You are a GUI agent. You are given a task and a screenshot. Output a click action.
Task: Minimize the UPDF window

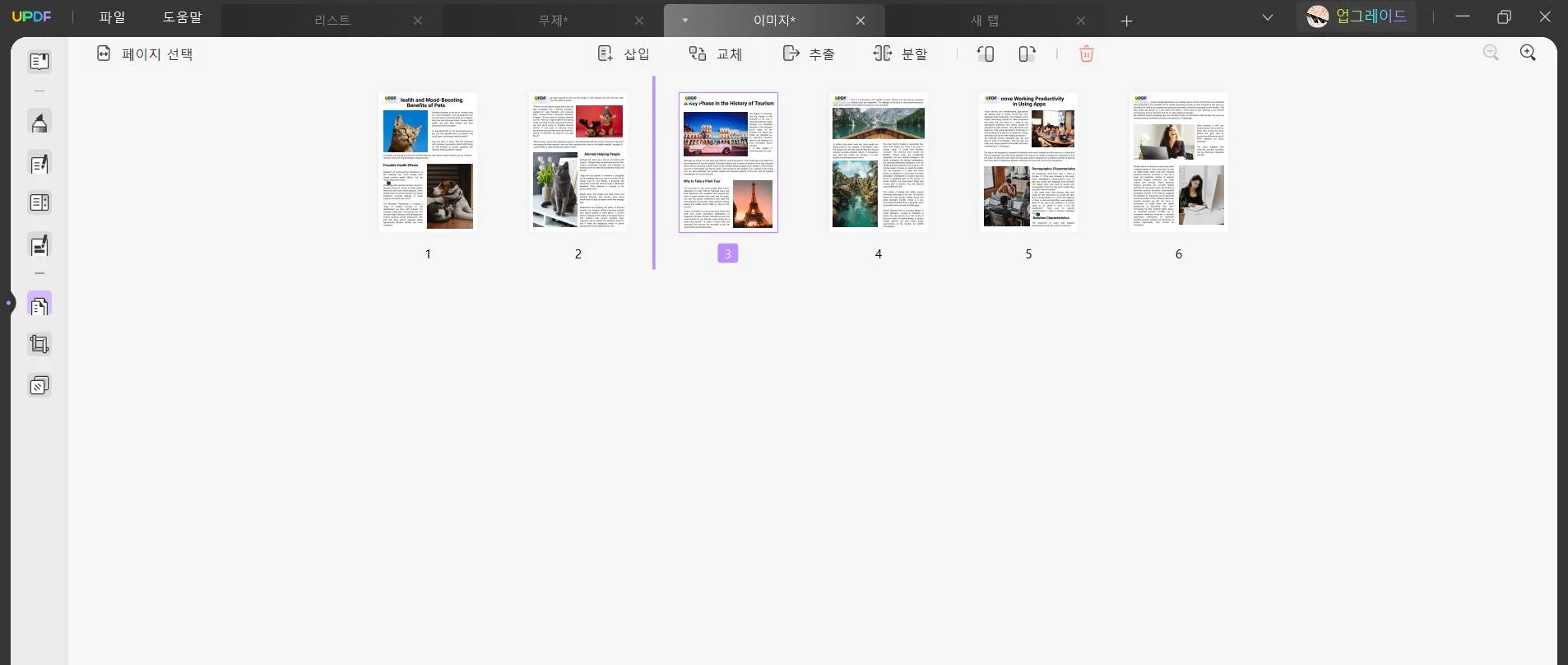pos(1463,16)
